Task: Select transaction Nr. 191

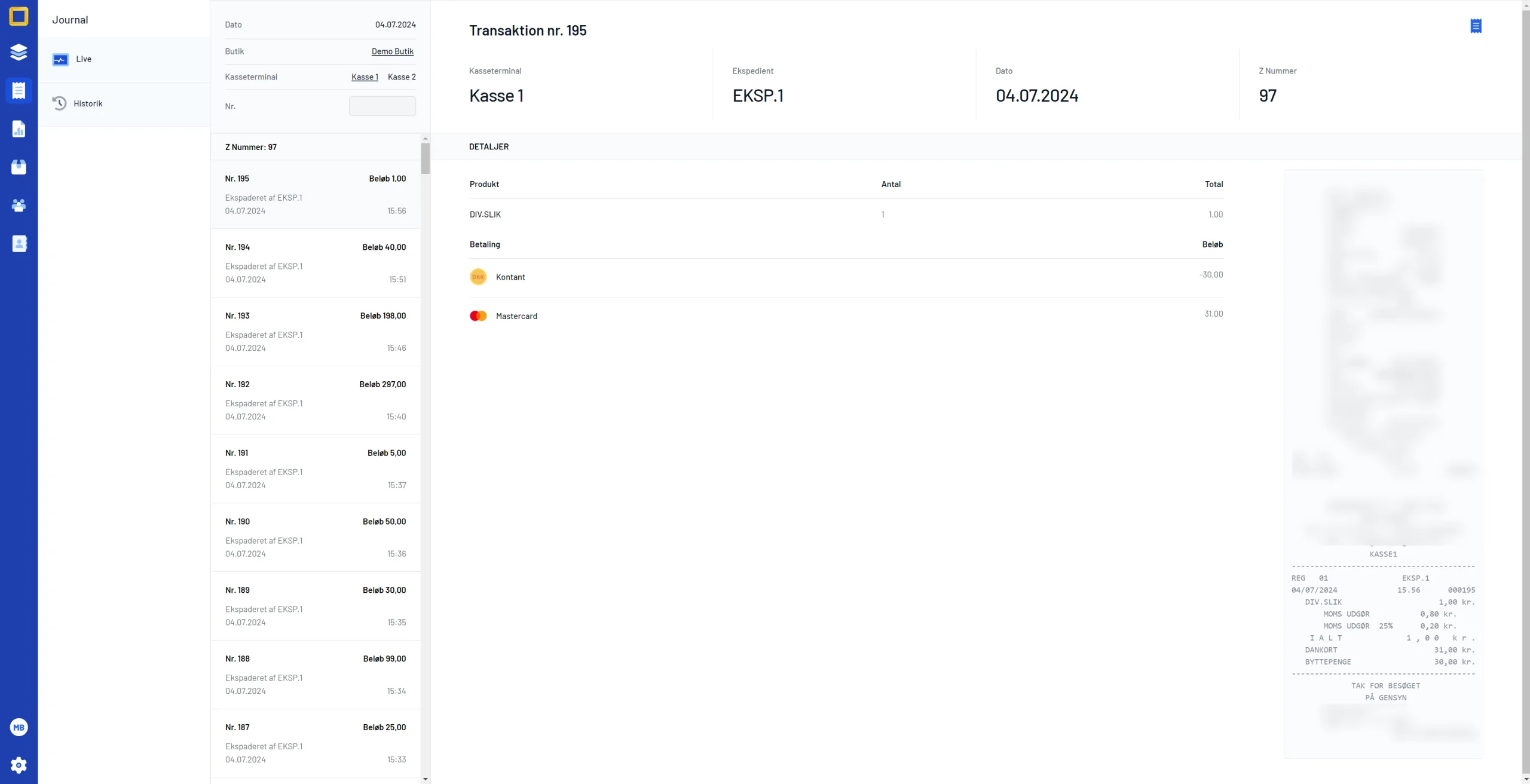Action: (x=316, y=469)
